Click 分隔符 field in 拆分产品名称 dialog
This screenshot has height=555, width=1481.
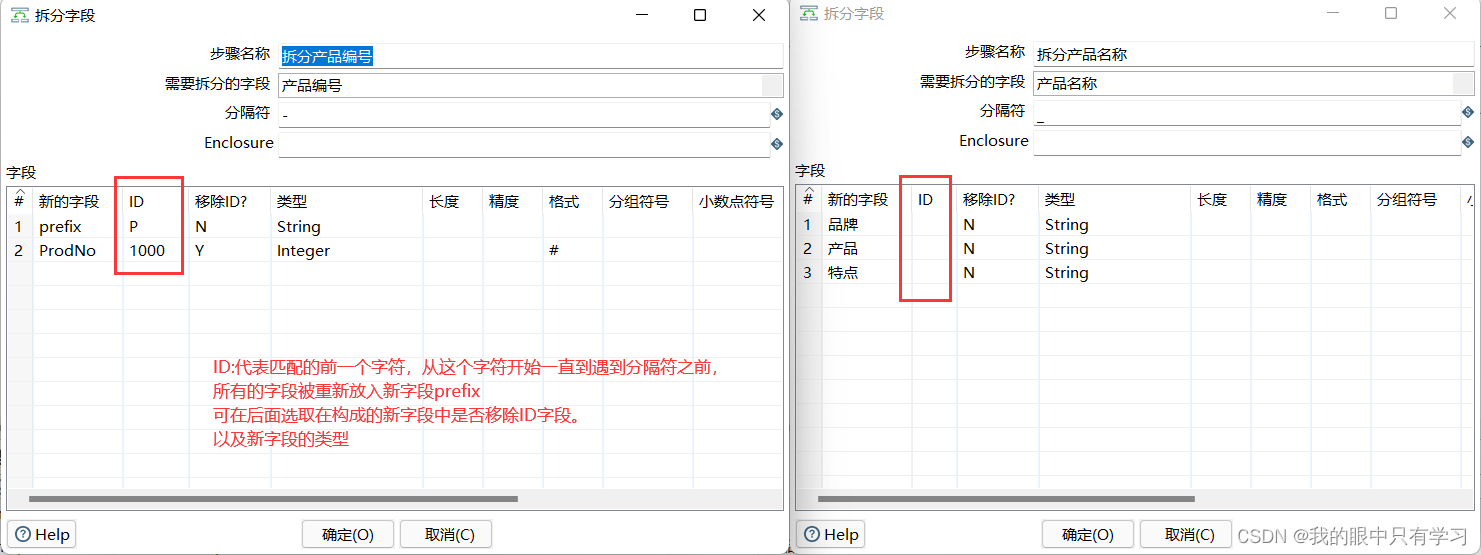tap(1247, 113)
